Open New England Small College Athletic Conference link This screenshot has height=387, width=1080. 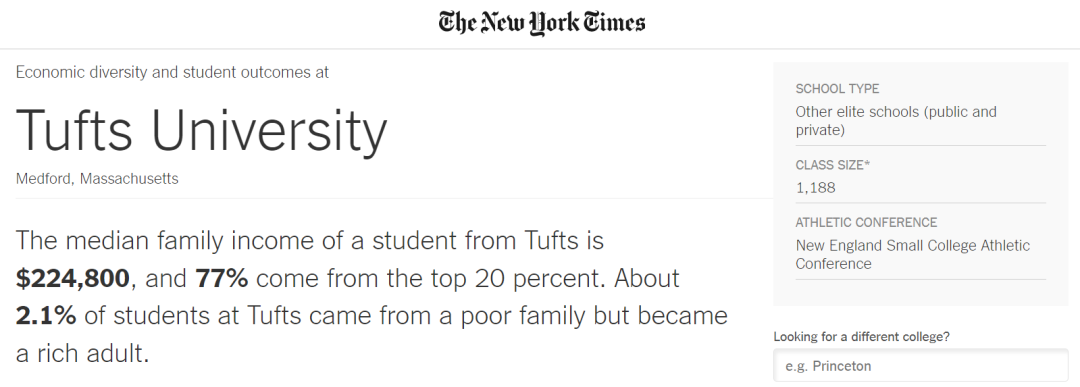coord(913,255)
